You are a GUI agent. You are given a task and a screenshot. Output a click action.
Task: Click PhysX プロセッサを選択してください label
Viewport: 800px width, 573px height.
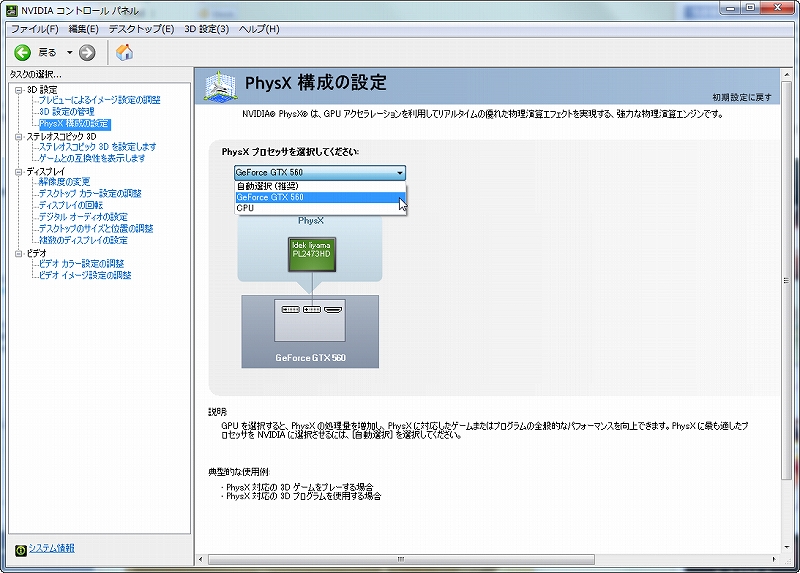tap(290, 152)
